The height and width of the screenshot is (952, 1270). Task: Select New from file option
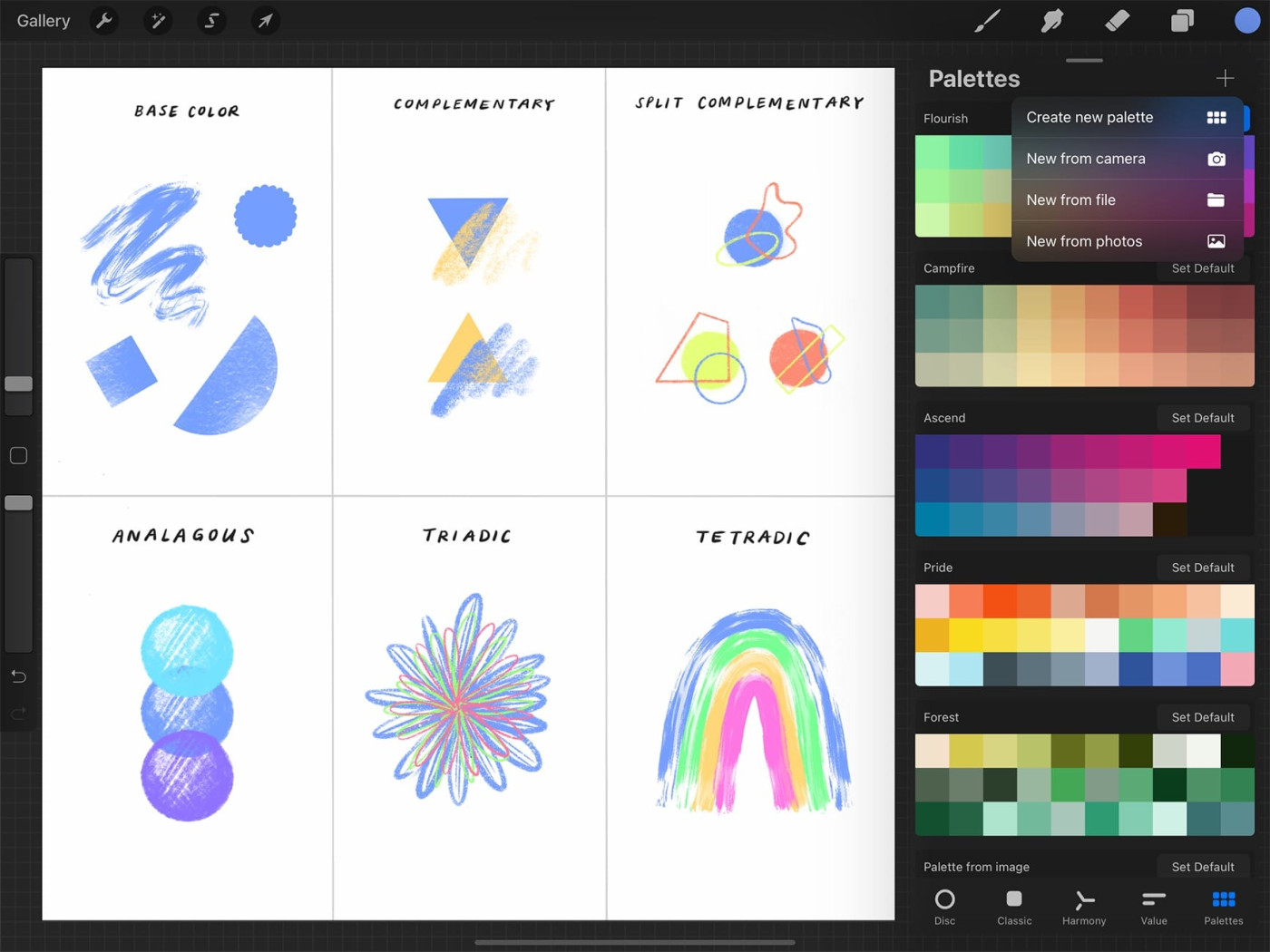1125,200
